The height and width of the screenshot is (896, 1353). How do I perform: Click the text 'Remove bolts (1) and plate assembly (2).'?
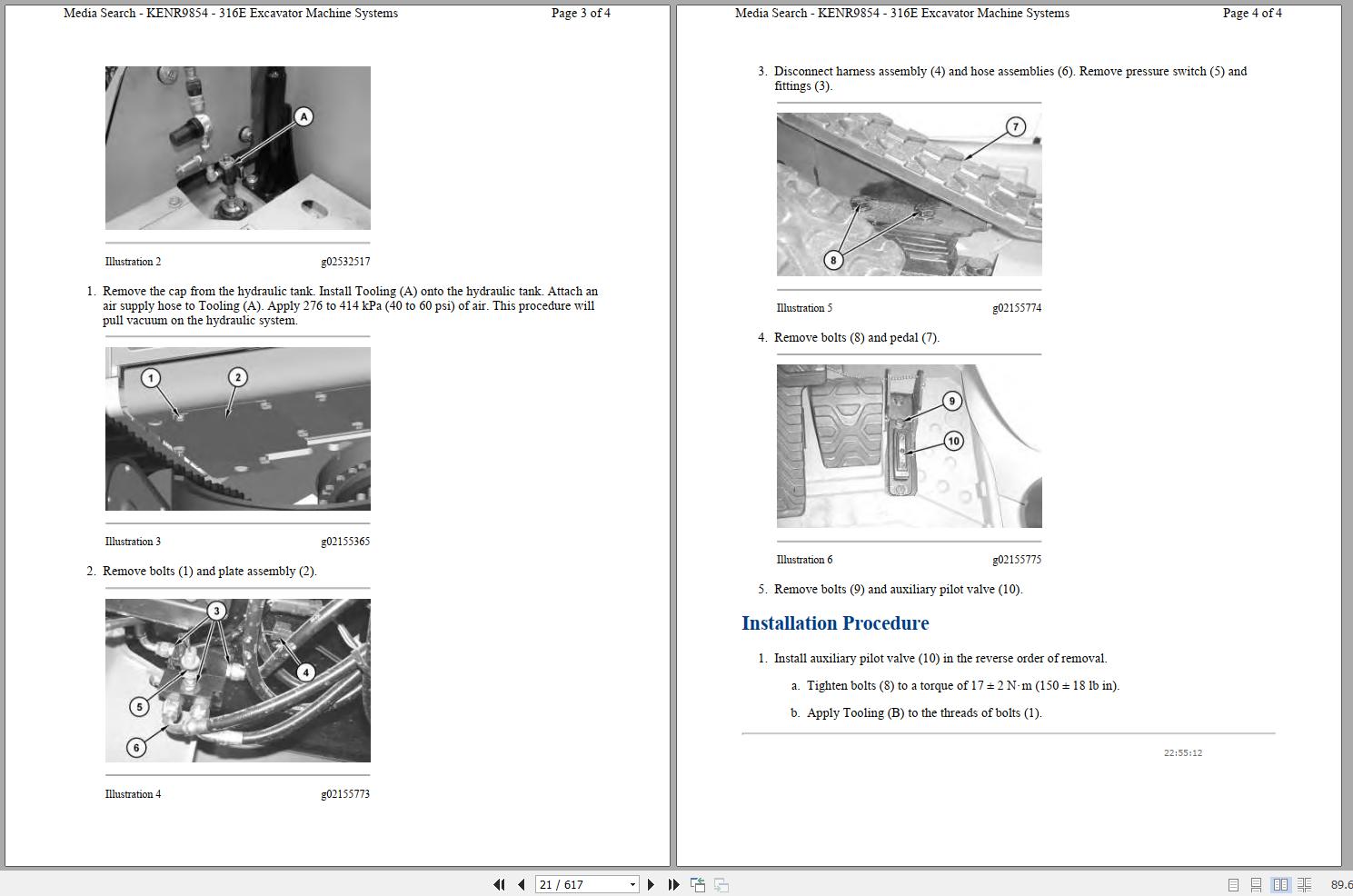pos(210,572)
